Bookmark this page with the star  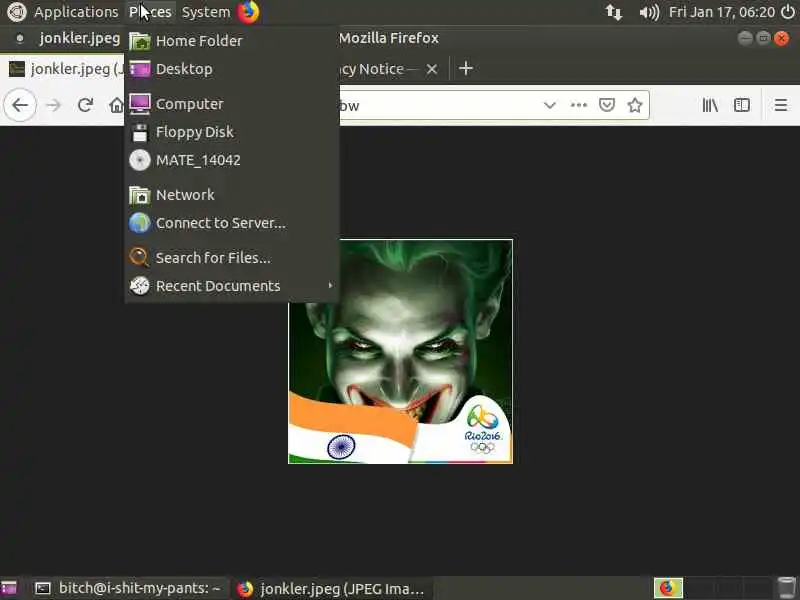coord(635,105)
